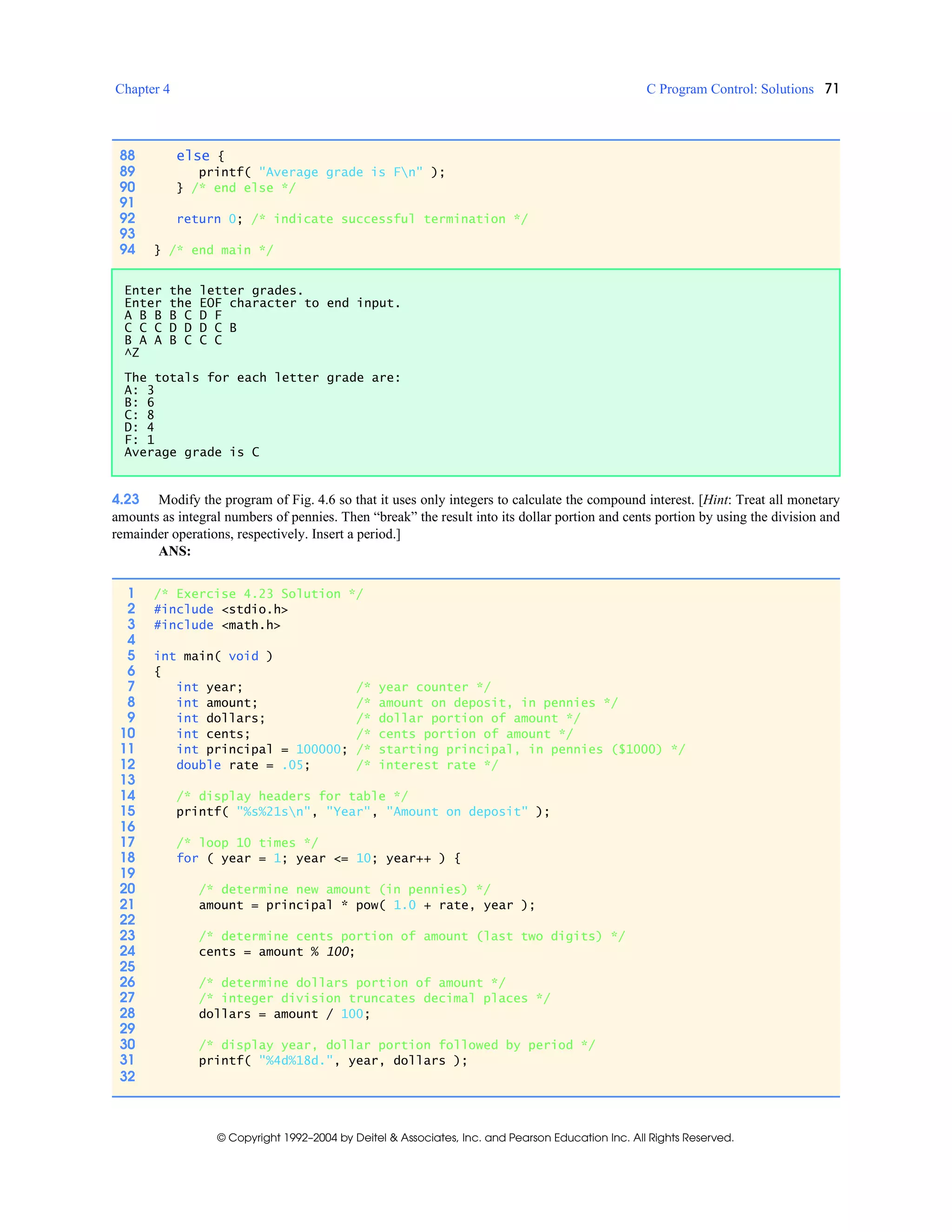Click the '^Z' EOF character in output

(132, 352)
